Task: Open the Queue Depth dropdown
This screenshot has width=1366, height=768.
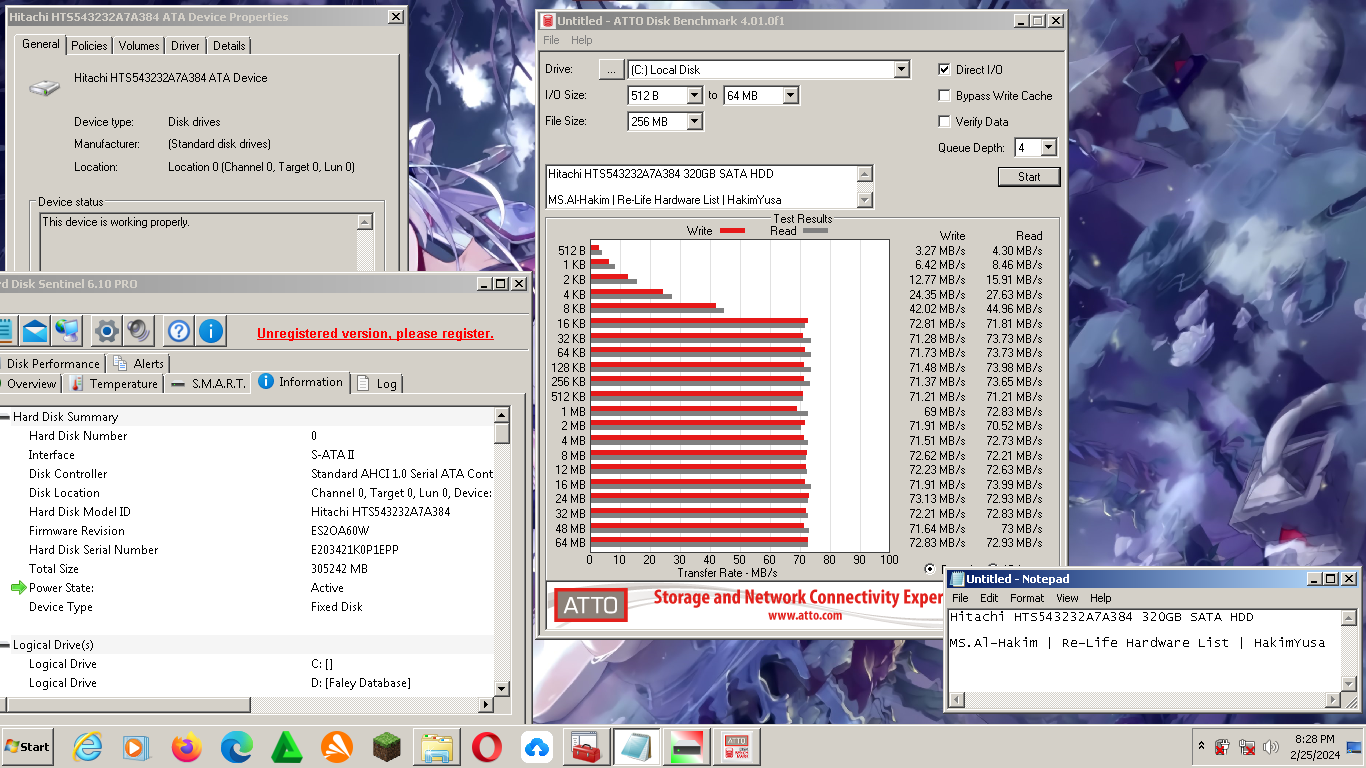Action: [1048, 147]
